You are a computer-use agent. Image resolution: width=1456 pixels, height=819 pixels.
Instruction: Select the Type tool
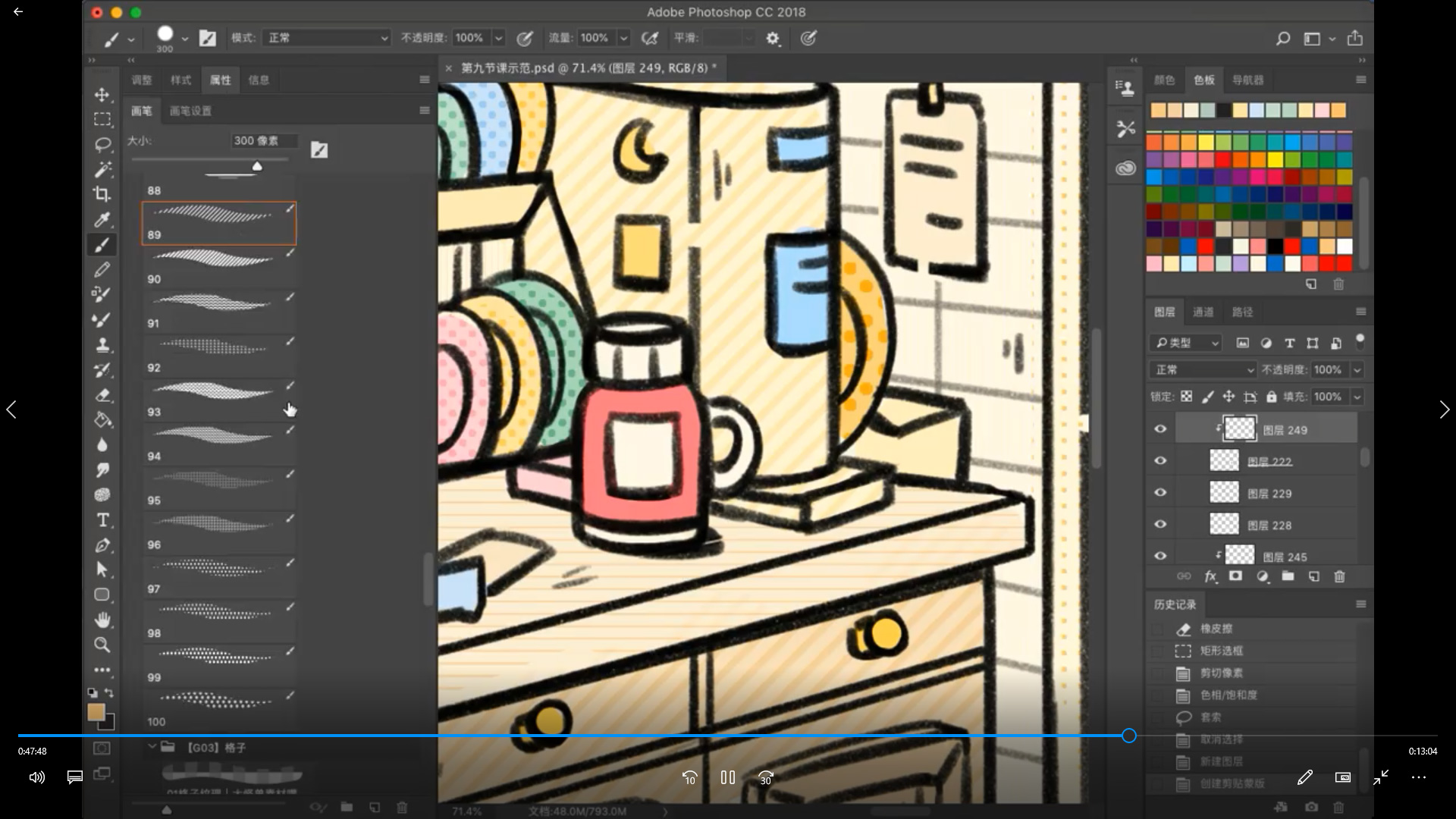(x=102, y=520)
